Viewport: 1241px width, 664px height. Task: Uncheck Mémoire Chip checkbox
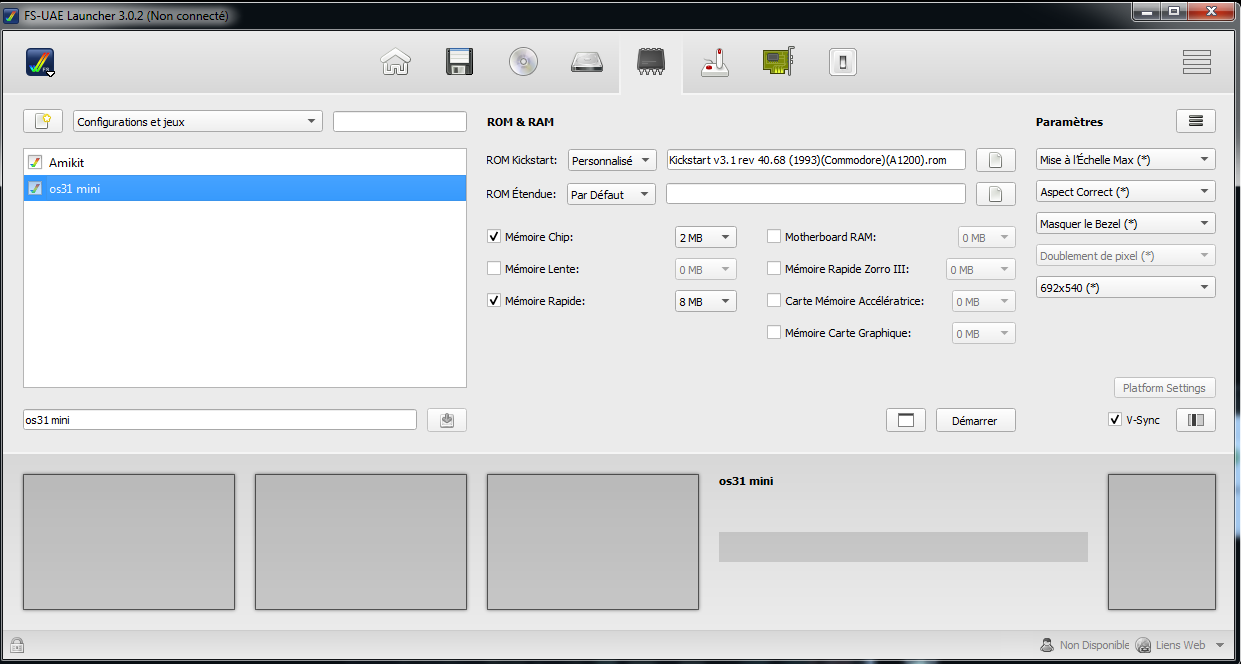494,237
